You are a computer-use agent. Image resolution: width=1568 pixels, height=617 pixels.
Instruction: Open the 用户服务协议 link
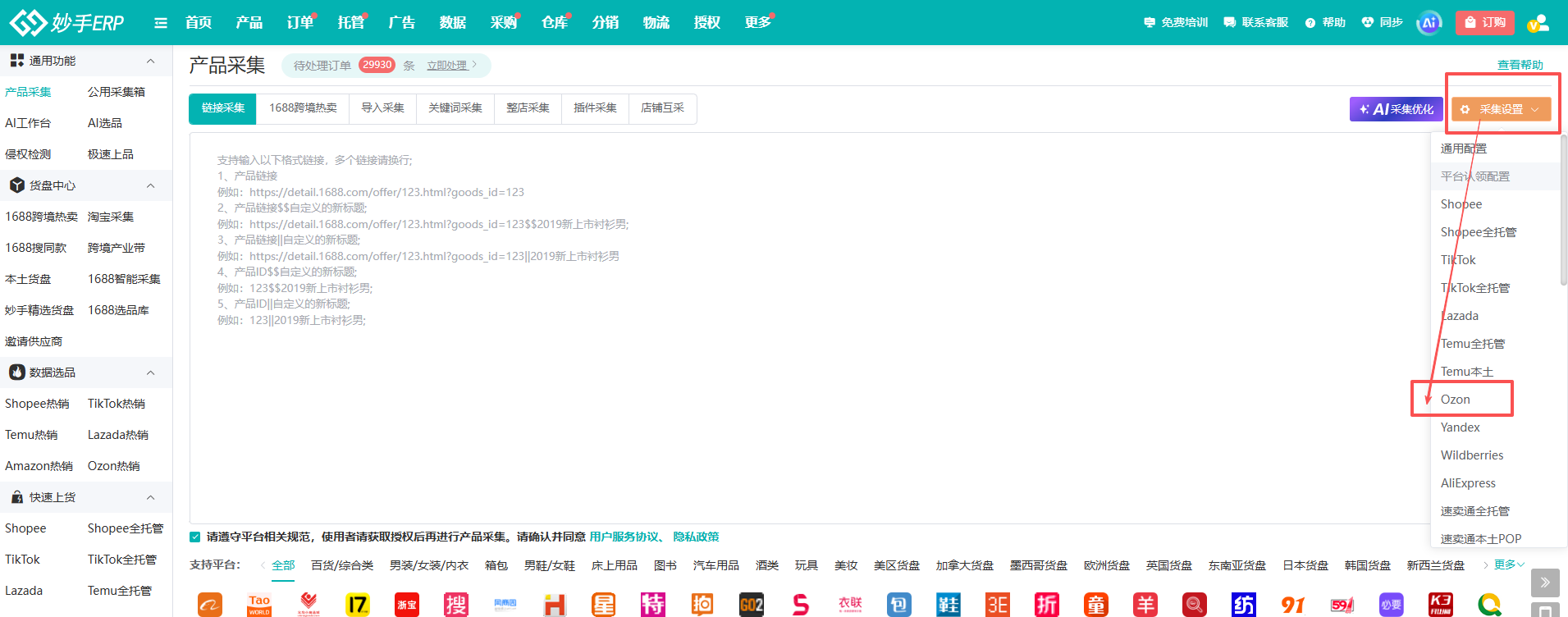[624, 537]
